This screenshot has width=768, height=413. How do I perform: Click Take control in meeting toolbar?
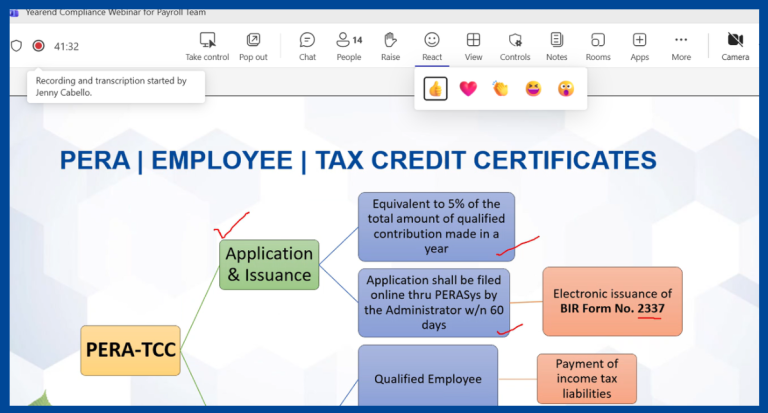click(x=207, y=45)
